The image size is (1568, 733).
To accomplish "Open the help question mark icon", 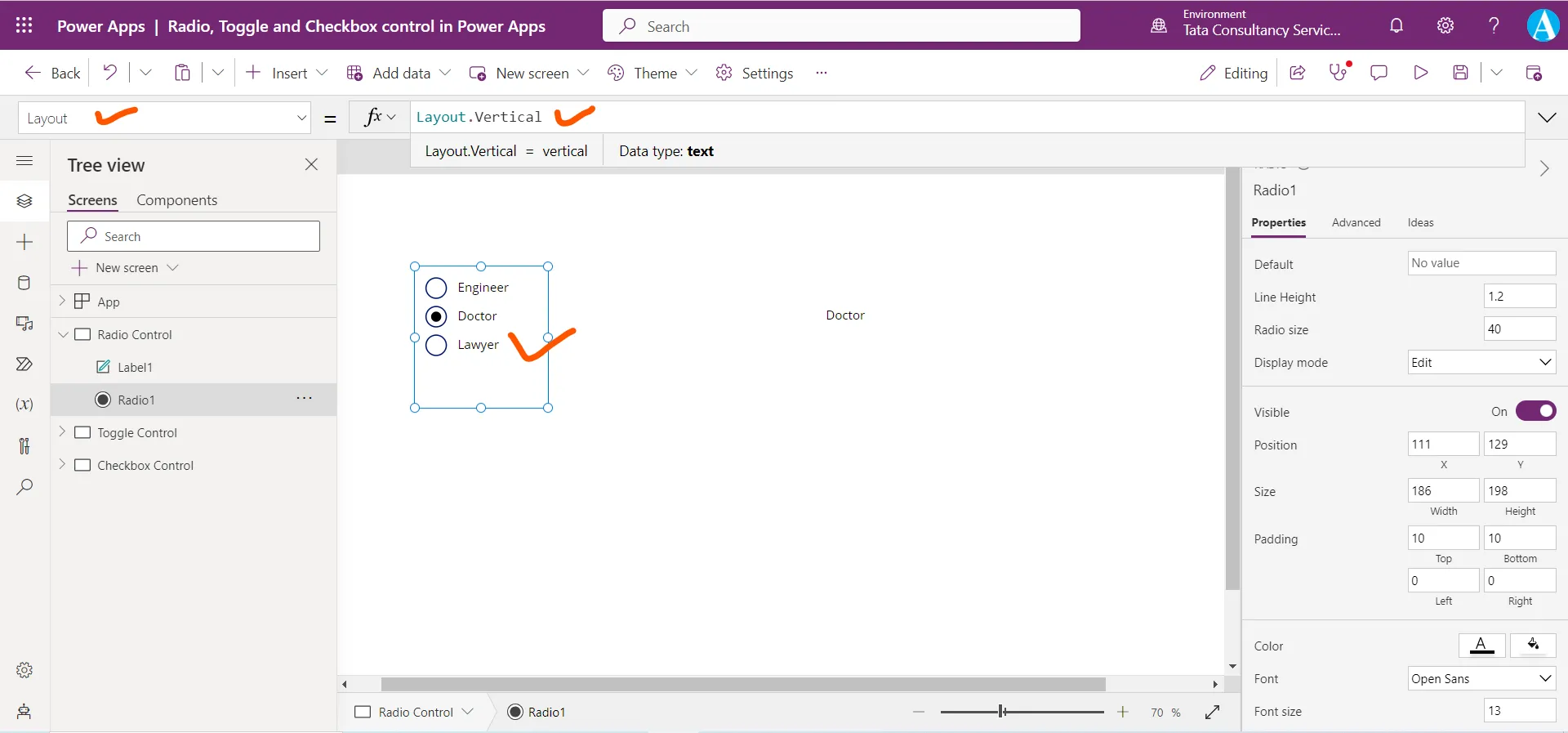I will [x=1494, y=25].
